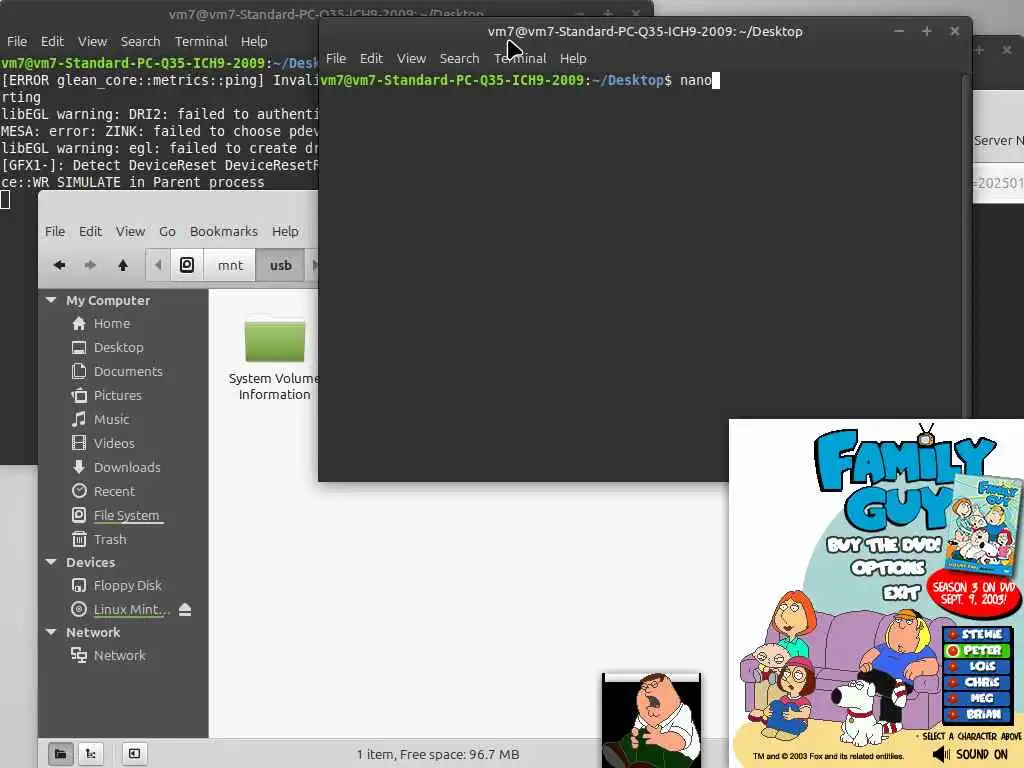
Task: Open back terminal Edit menu
Action: pyautogui.click(x=52, y=41)
